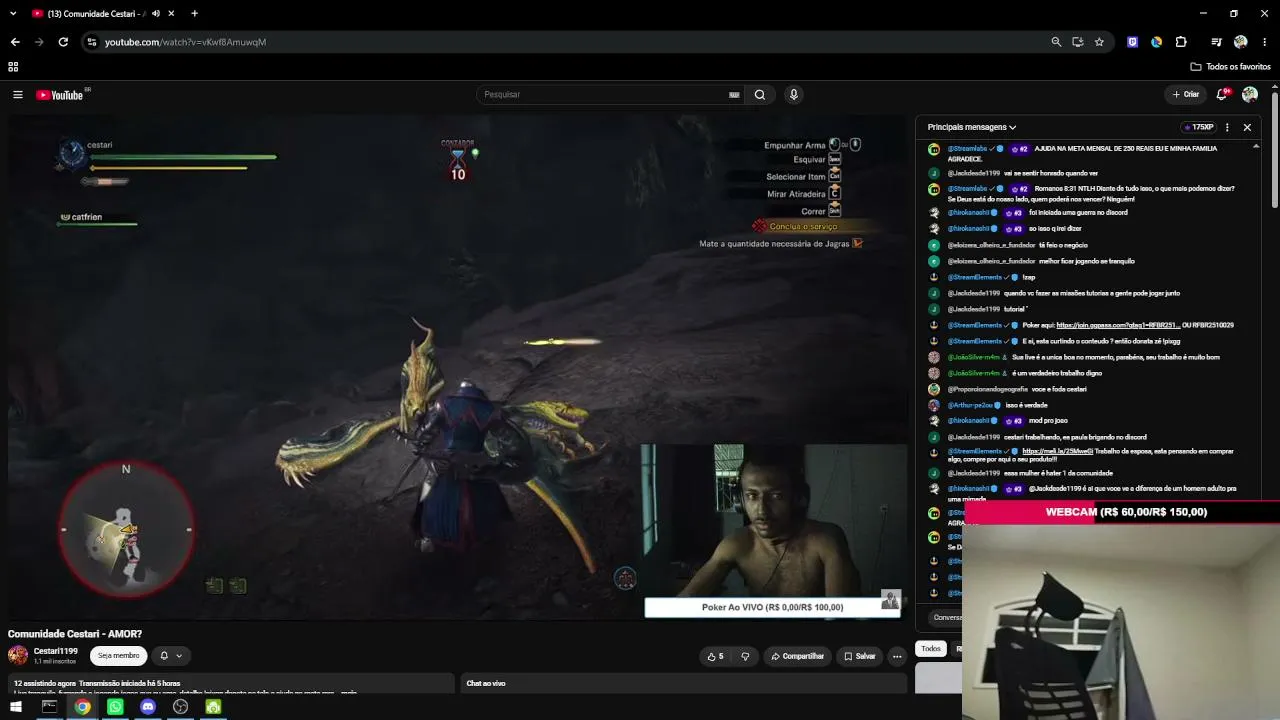Open the cast/install icon in address bar
The height and width of the screenshot is (720, 1280).
pos(1078,42)
